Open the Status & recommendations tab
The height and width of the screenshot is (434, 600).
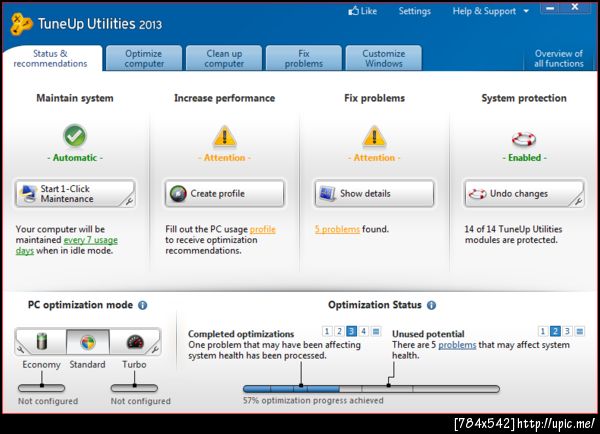pos(51,59)
